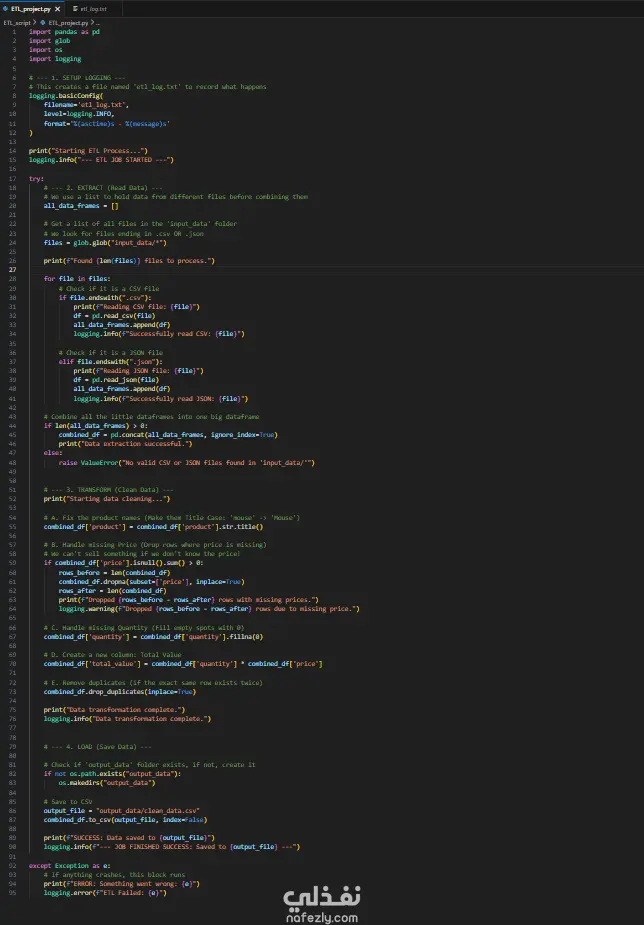Click line number 28 at the for loop
The height and width of the screenshot is (925, 644).
tap(13, 279)
